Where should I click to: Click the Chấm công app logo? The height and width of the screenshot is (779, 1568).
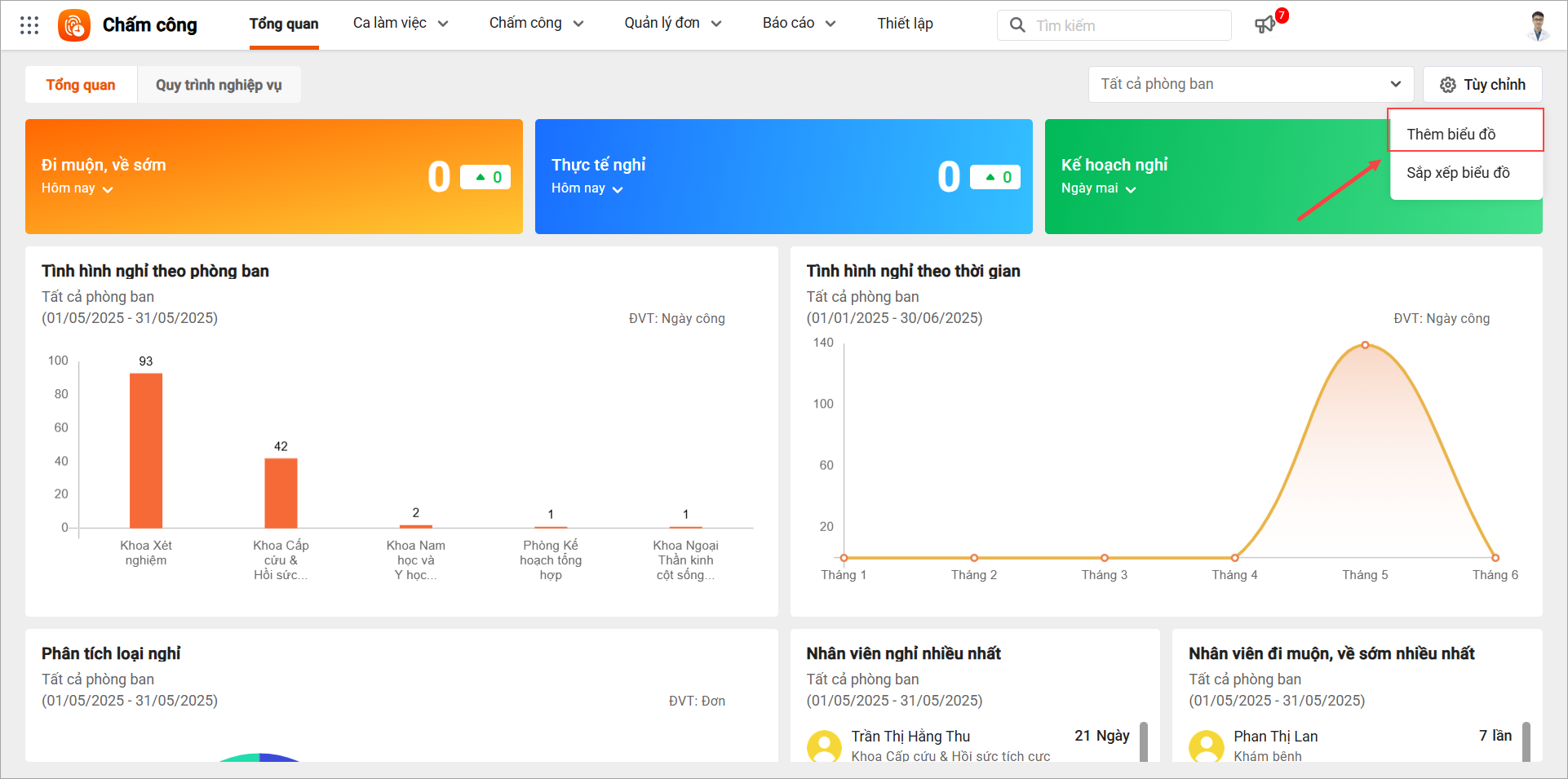point(74,25)
